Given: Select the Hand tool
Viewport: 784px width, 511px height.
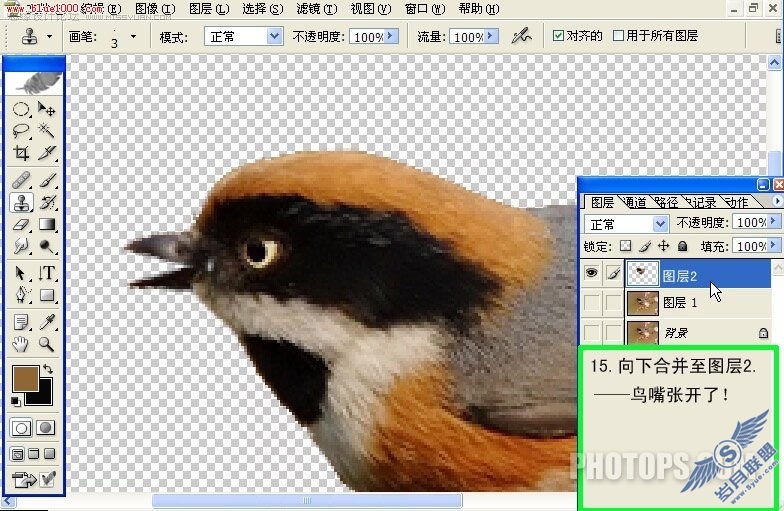Looking at the screenshot, I should [x=21, y=344].
